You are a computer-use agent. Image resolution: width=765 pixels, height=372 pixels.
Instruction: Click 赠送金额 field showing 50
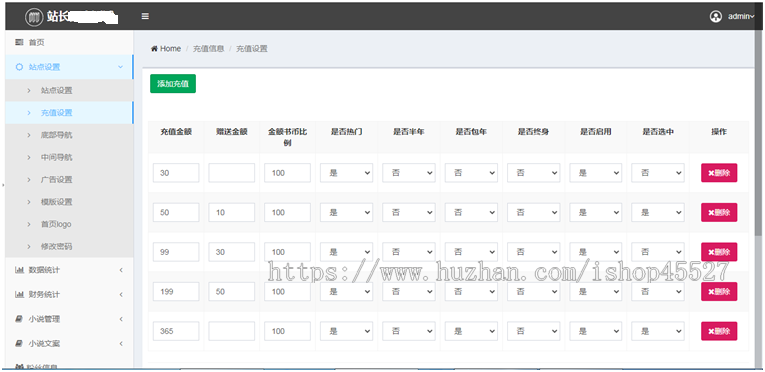(231, 291)
